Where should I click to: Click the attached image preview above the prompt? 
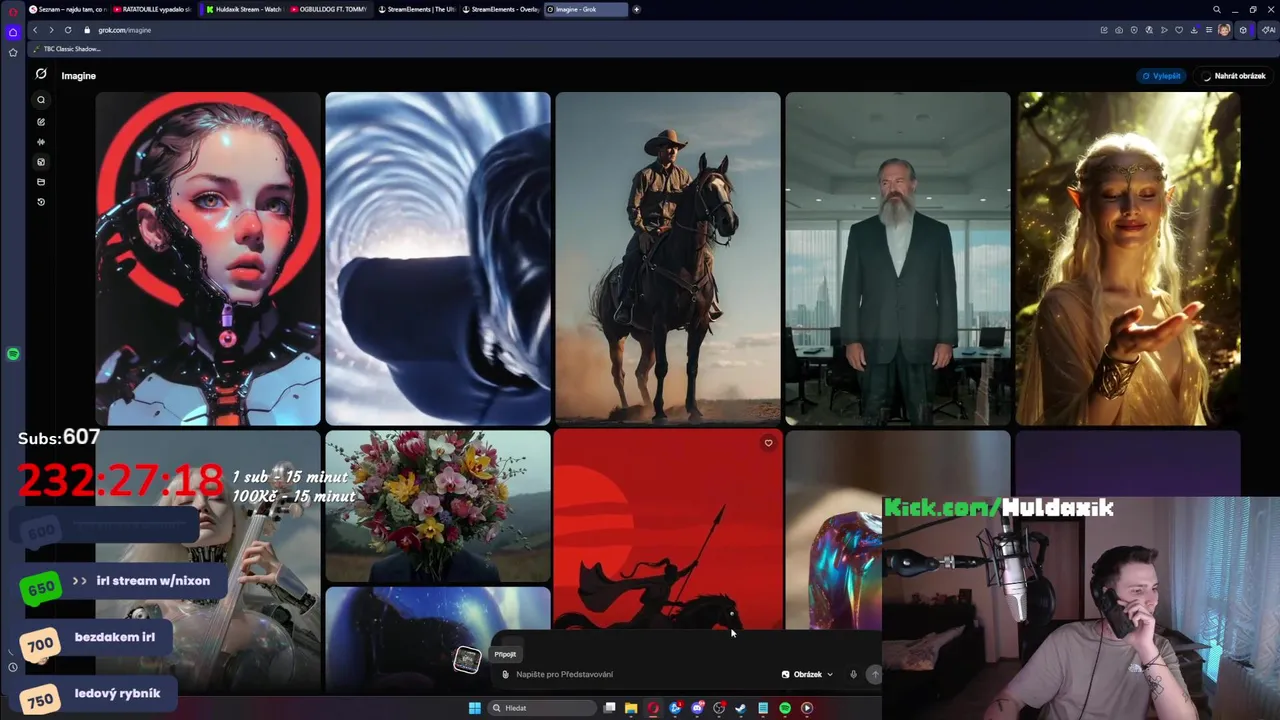[467, 659]
